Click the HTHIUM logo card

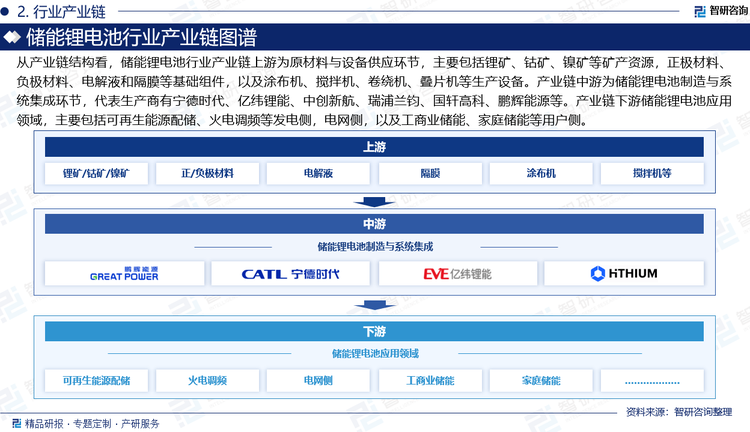point(624,273)
